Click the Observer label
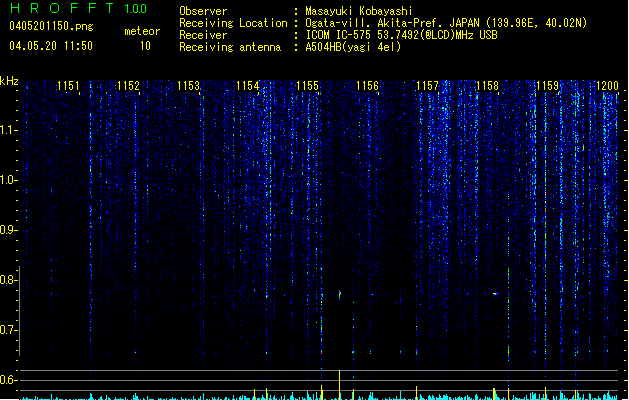Viewport: 629px width, 400px height. tap(203, 11)
